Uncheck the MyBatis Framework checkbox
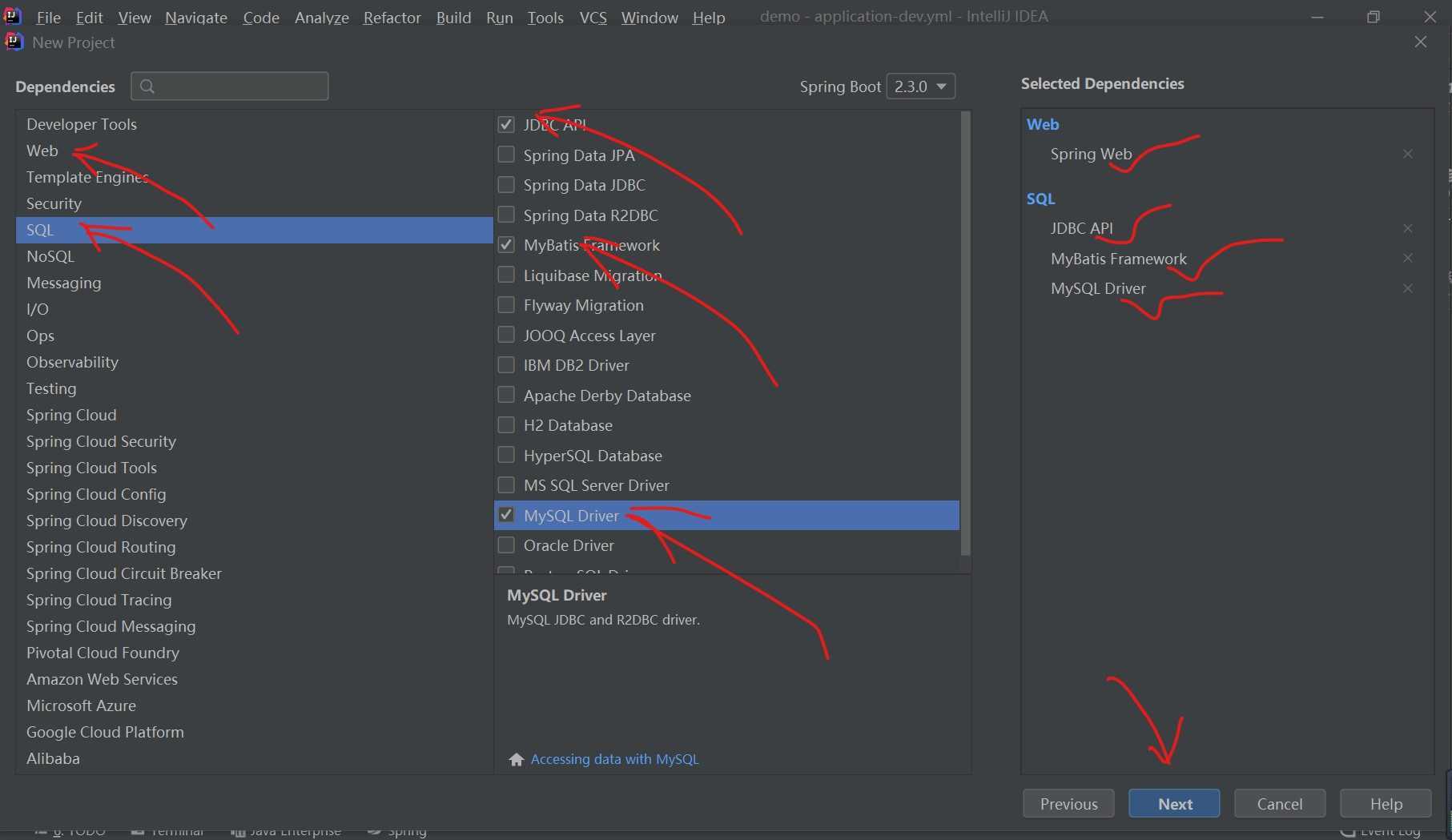This screenshot has width=1452, height=840. click(x=506, y=245)
